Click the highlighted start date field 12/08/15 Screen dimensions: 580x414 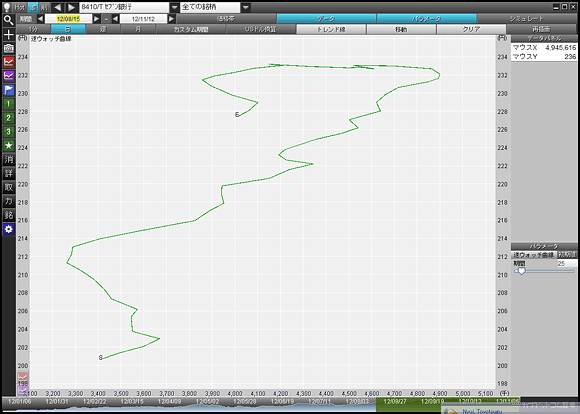(x=68, y=19)
